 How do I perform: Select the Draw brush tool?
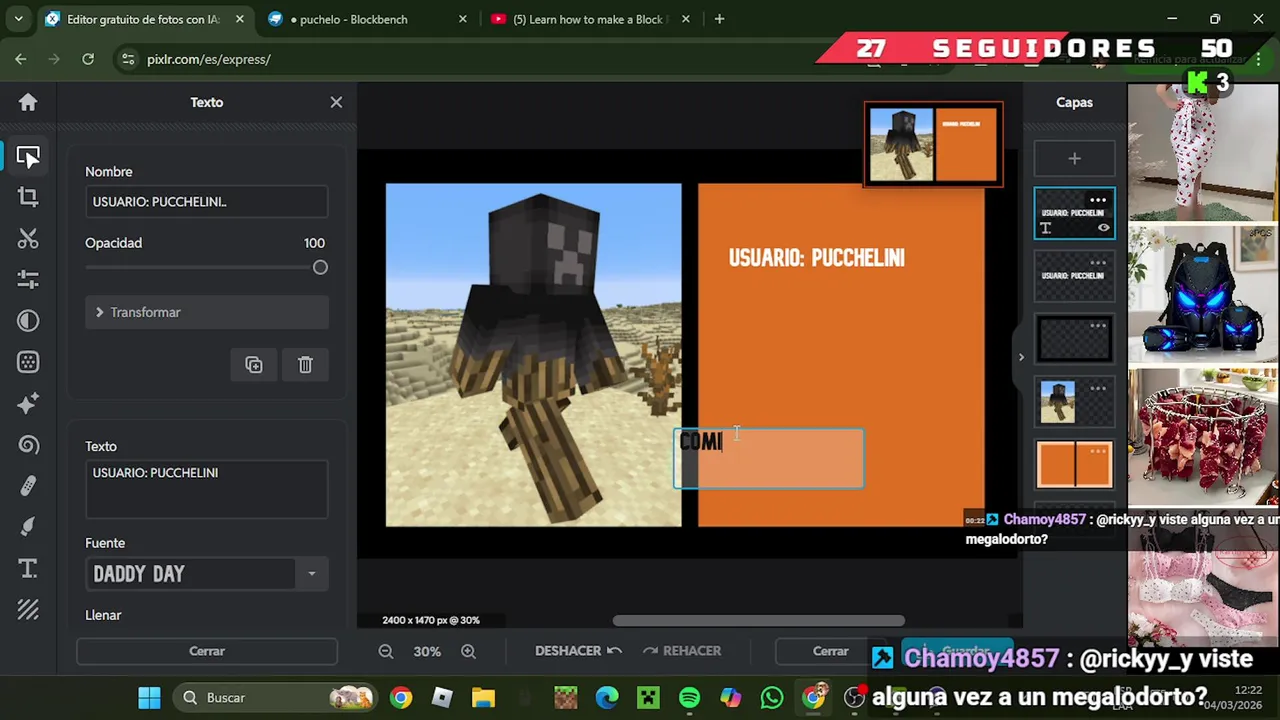tap(28, 527)
